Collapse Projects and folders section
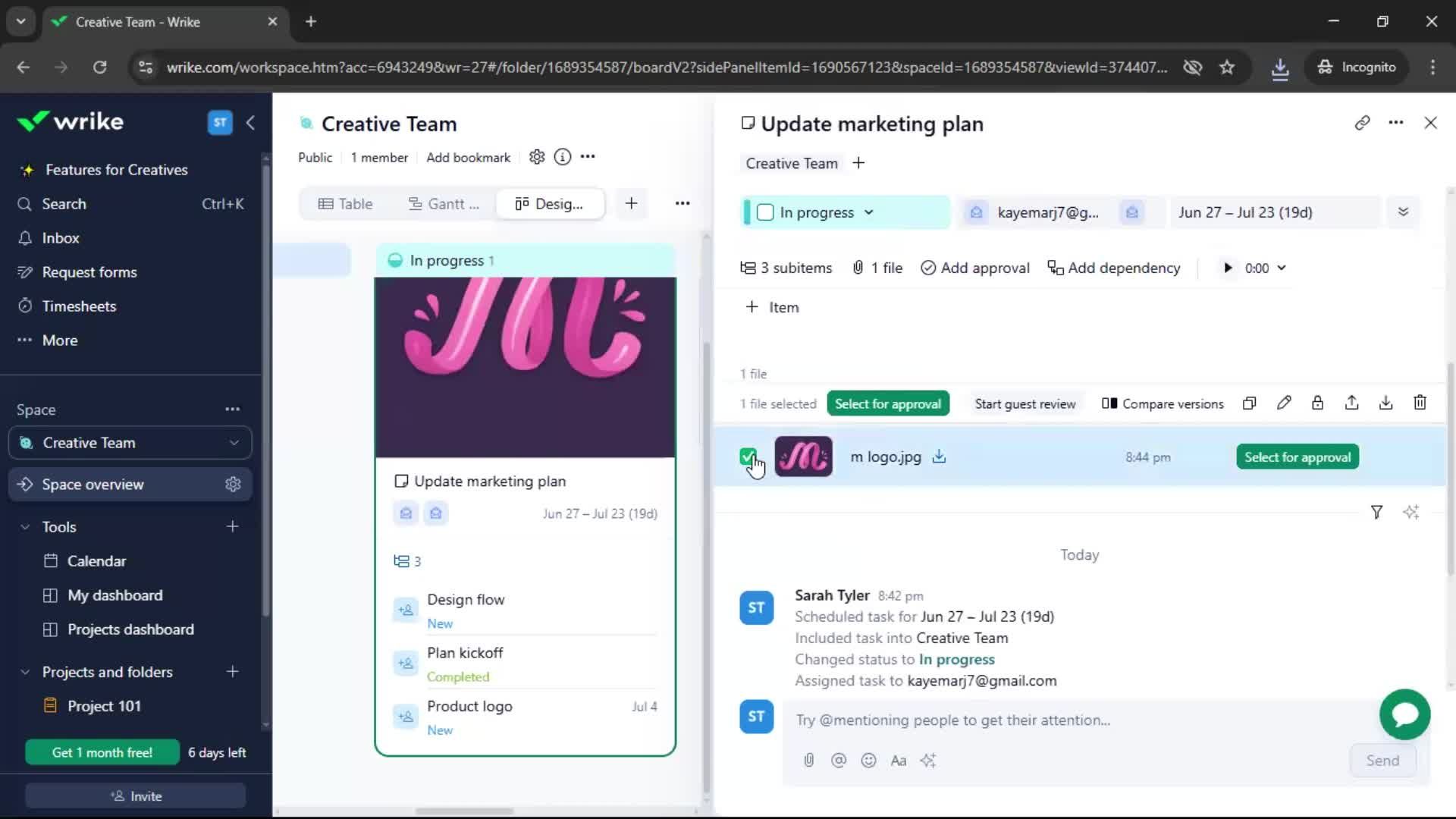The height and width of the screenshot is (819, 1456). 25,672
